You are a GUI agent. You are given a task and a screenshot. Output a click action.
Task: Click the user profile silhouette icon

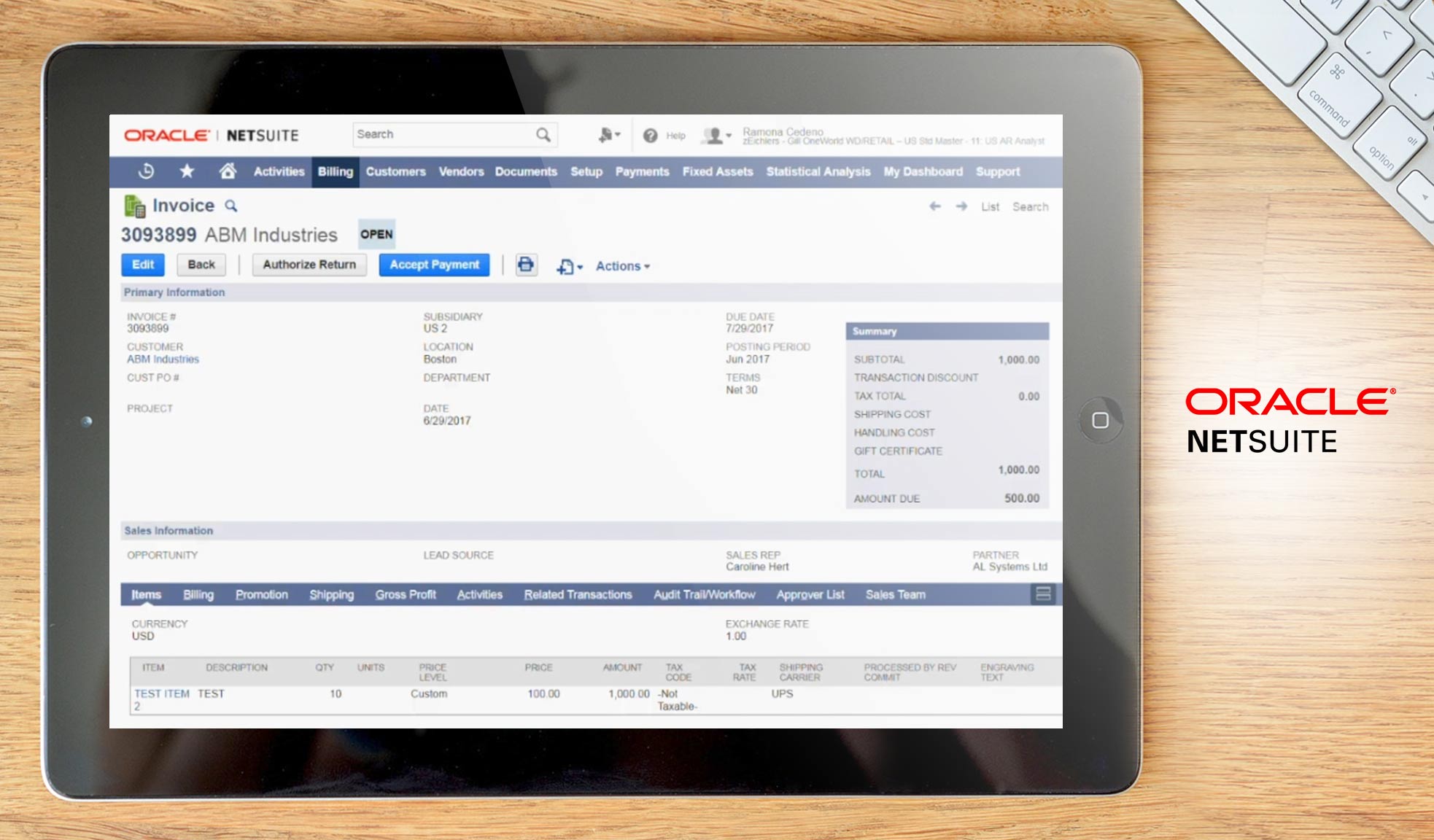pos(712,134)
